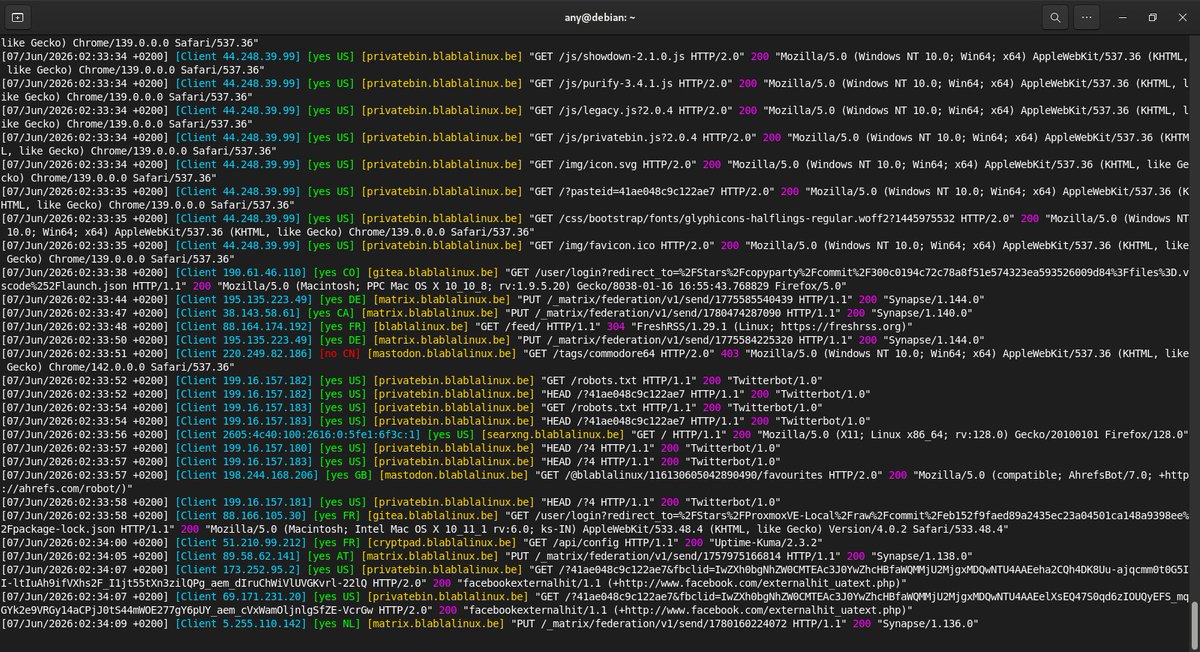Click the timestamp 07/Jun/2026:02:33:38
1200x652 pixels.
[68, 272]
